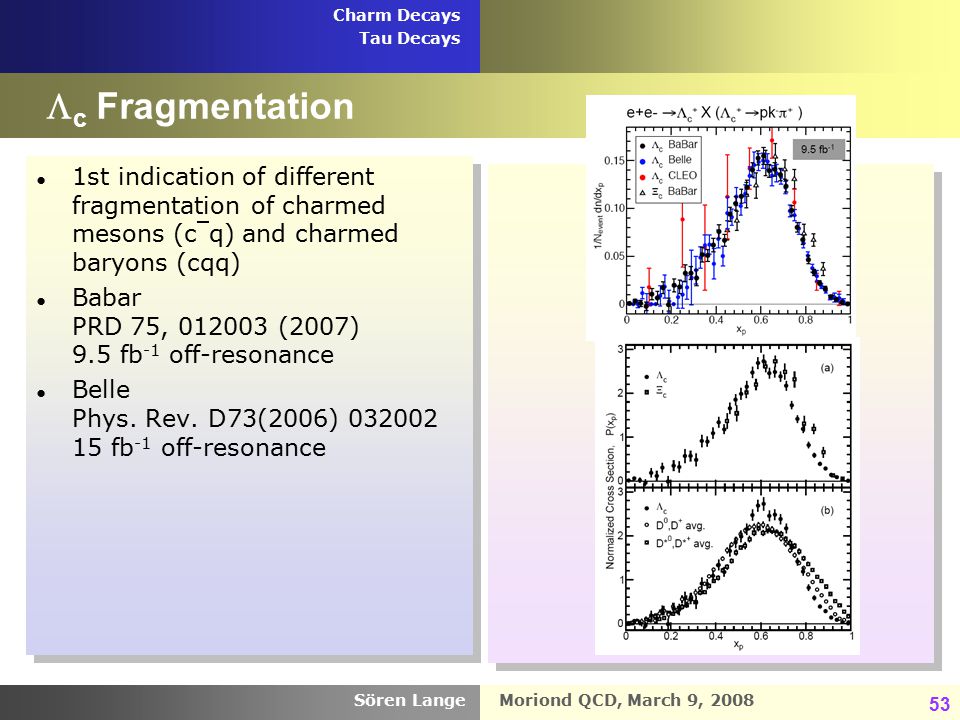This screenshot has height=720, width=960.
Task: Click the 'Λc BaBar' legend entry
Action: 668,145
